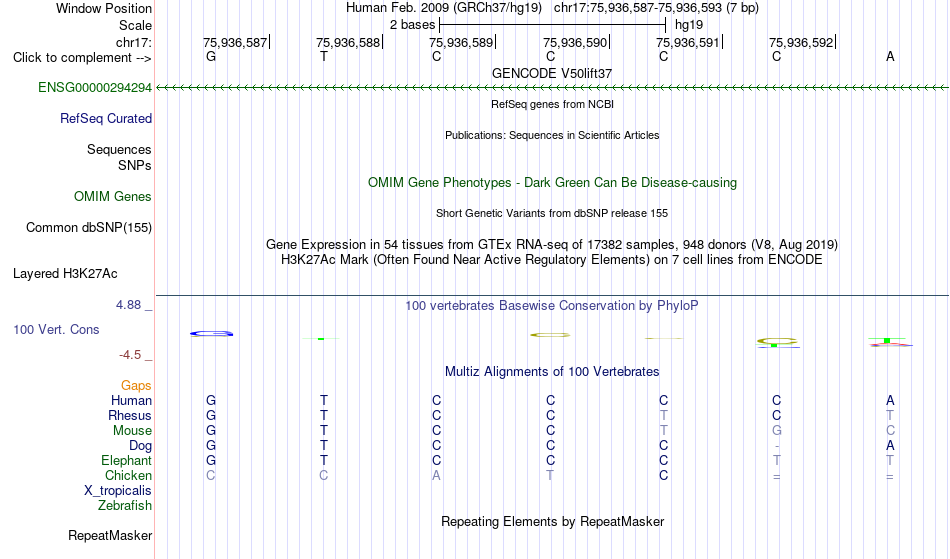Screen dimensions: 950x559
Task: Open the RepeatMasker track label
Action: tap(110, 535)
